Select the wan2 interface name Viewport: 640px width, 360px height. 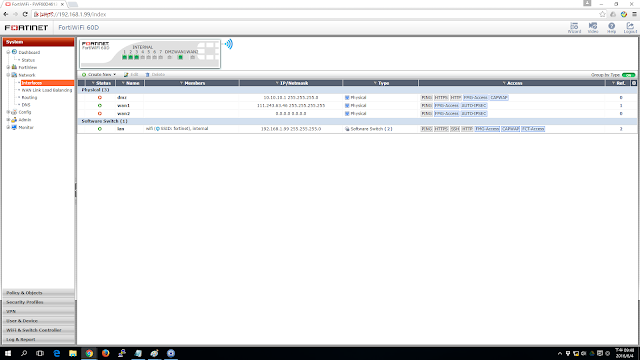point(123,113)
